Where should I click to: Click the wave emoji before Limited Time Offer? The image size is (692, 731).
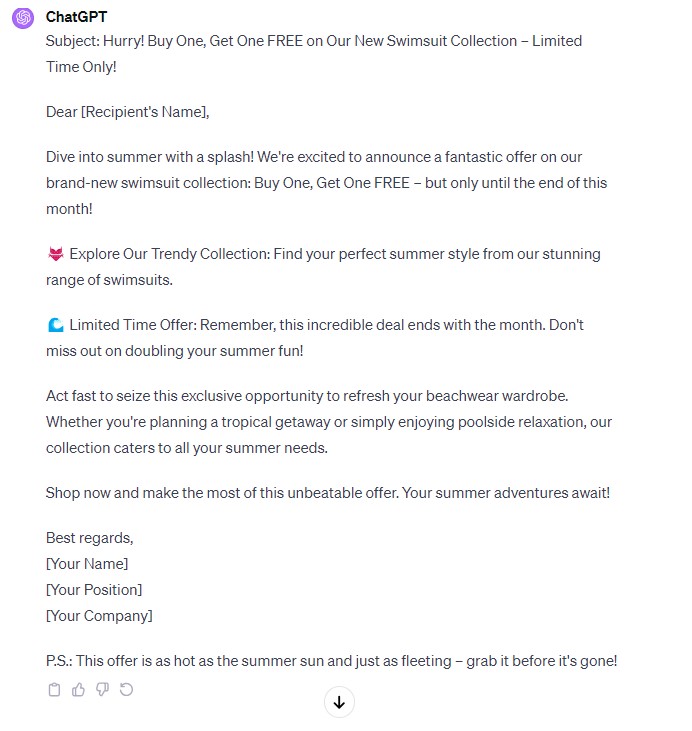pyautogui.click(x=56, y=325)
